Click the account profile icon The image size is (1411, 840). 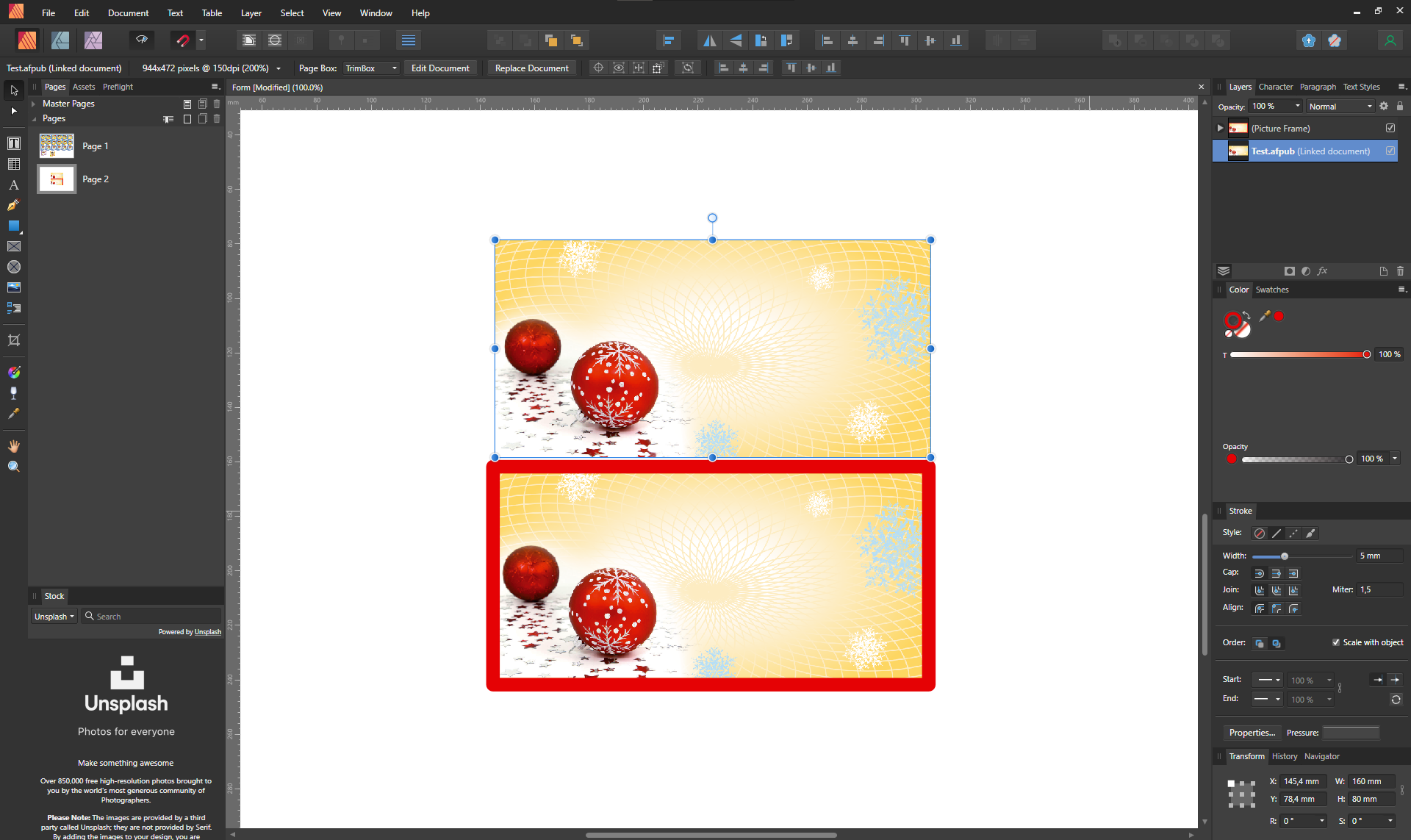(x=1390, y=40)
